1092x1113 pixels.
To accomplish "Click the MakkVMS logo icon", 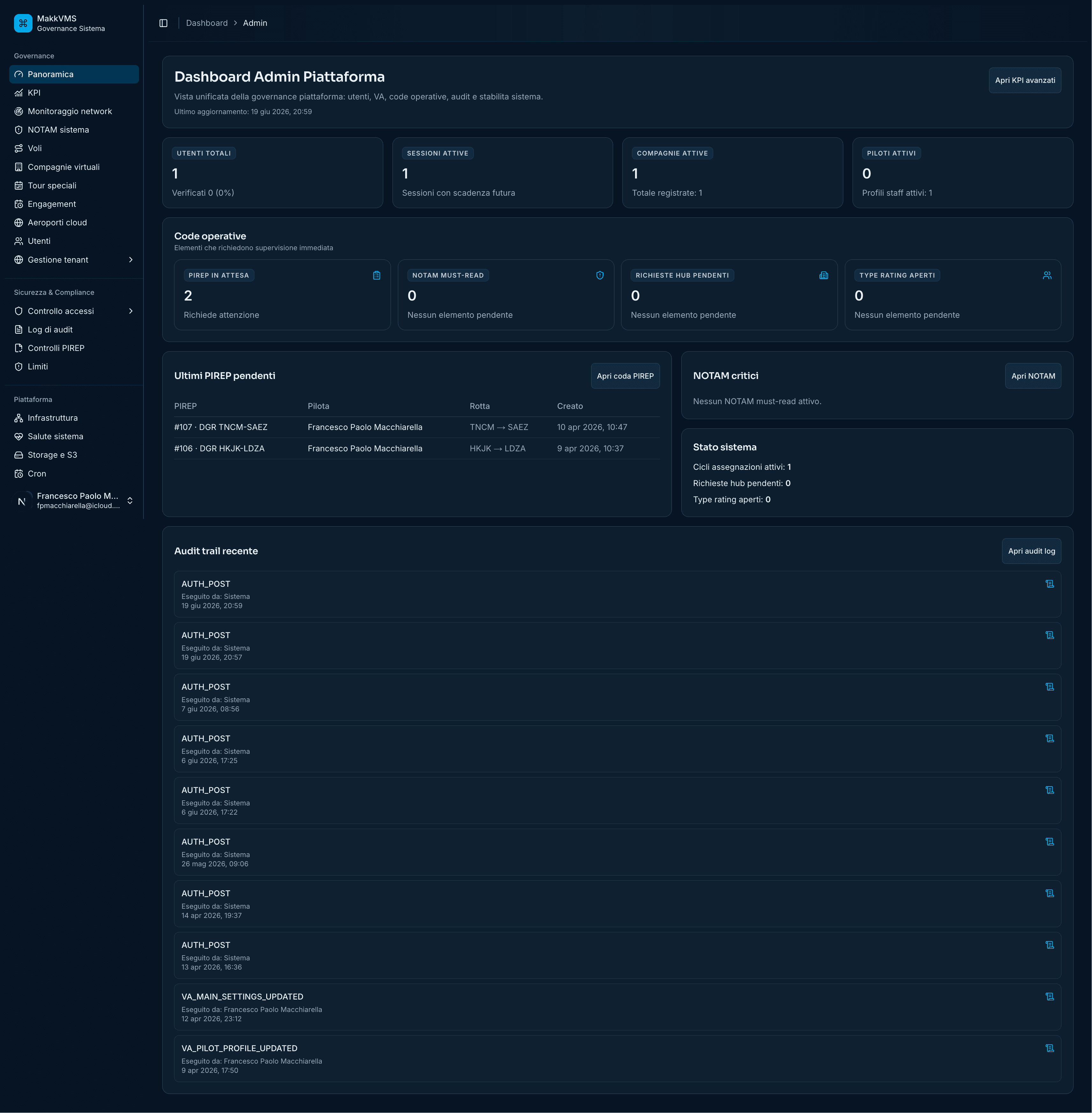I will pos(23,23).
